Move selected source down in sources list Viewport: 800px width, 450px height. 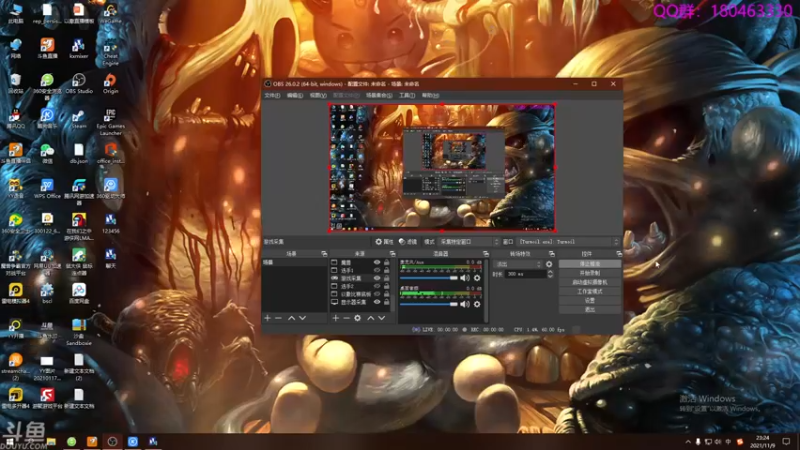[x=382, y=318]
